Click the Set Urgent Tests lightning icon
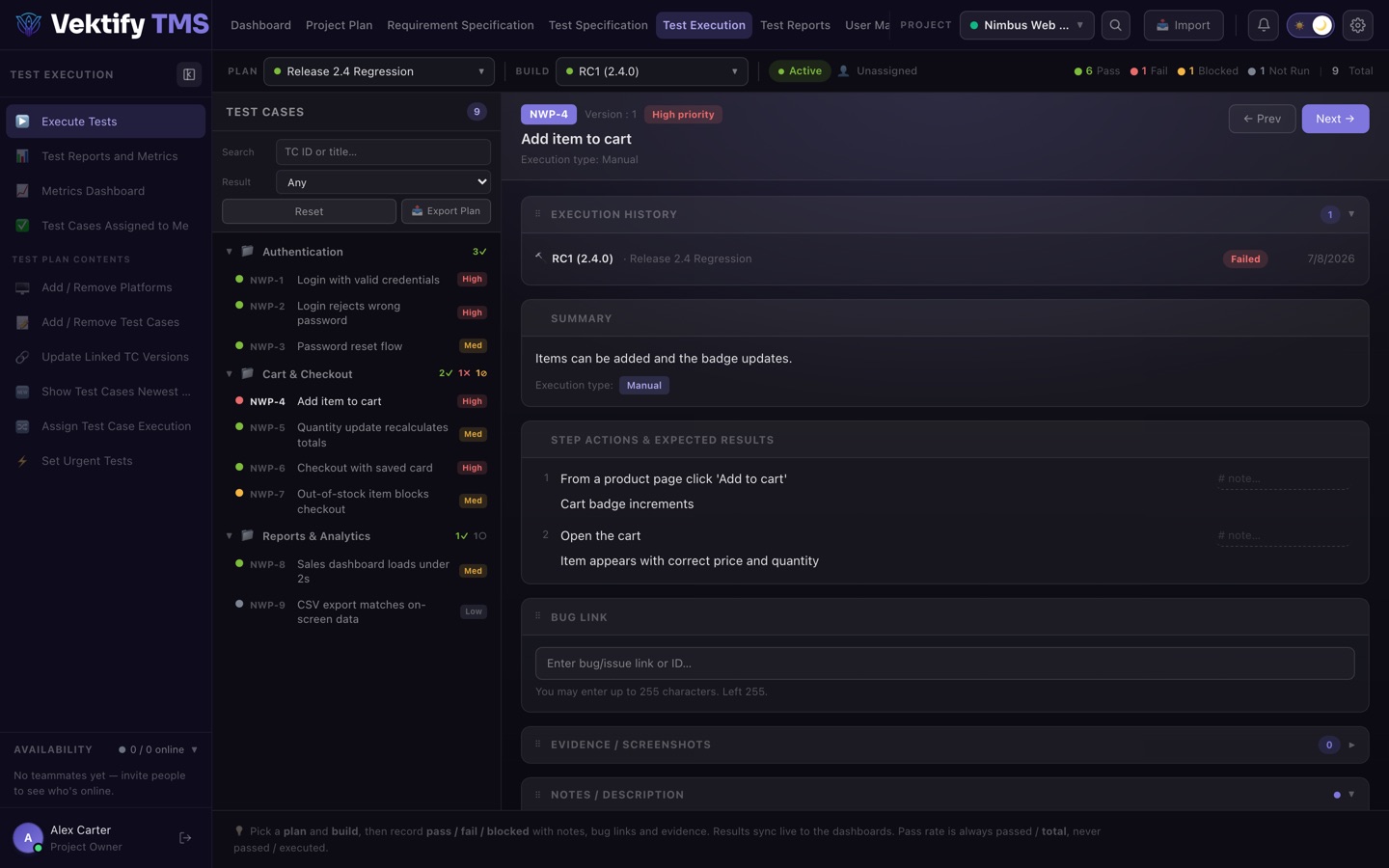This screenshot has width=1389, height=868. [22, 461]
